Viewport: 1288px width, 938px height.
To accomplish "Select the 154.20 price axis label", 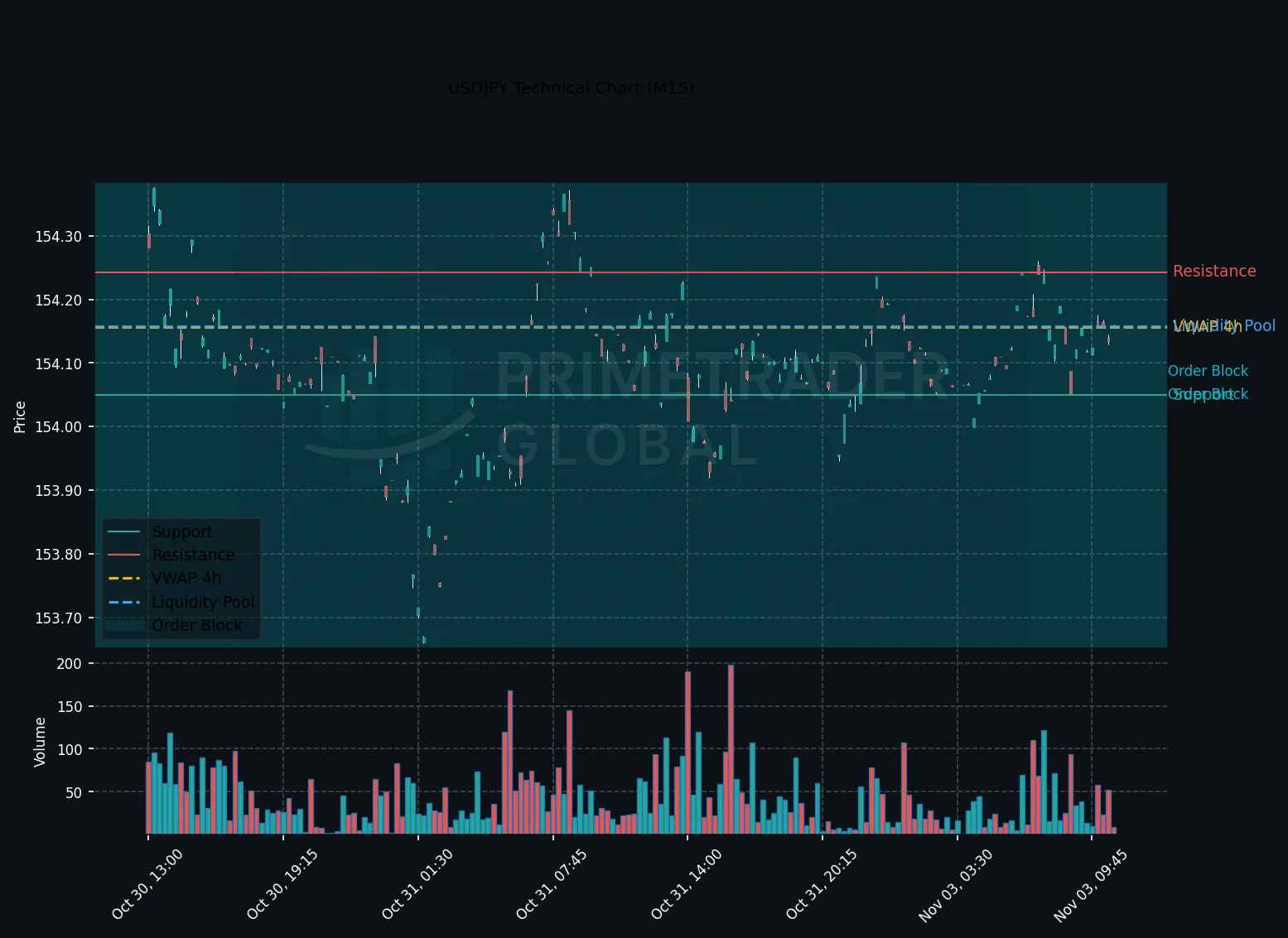I will pos(58,301).
